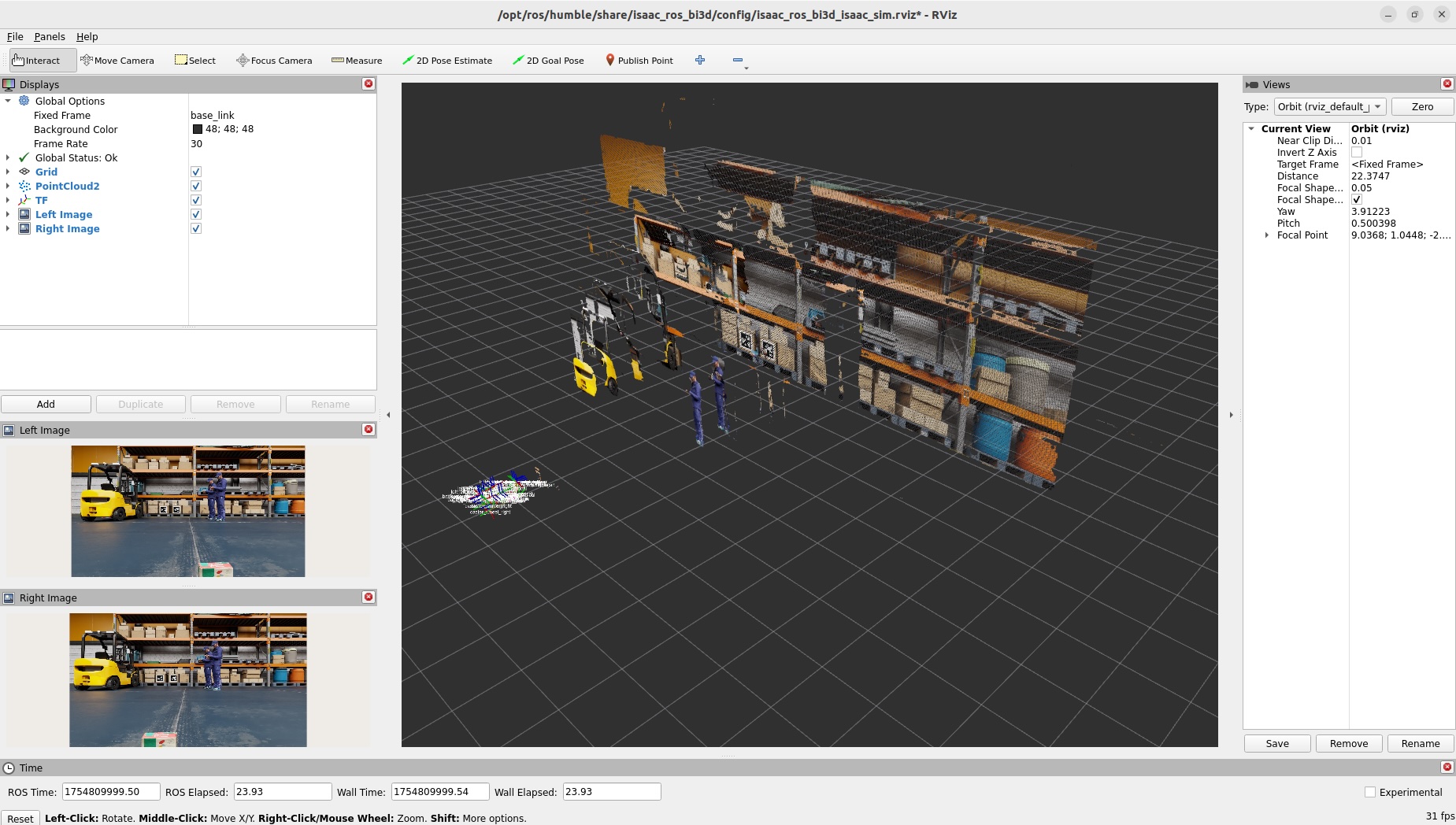Select the Publish Point tool
This screenshot has width=1456, height=825.
click(639, 61)
